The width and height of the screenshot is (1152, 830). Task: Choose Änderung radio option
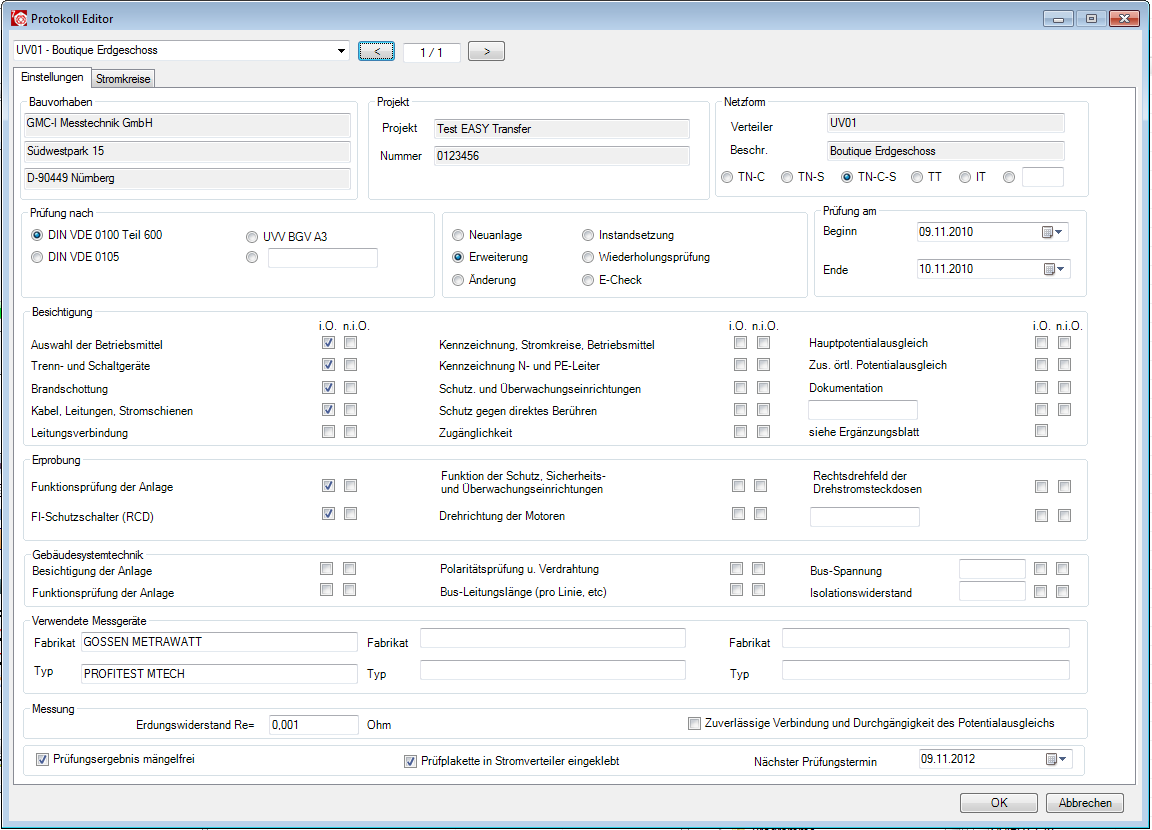(x=458, y=280)
